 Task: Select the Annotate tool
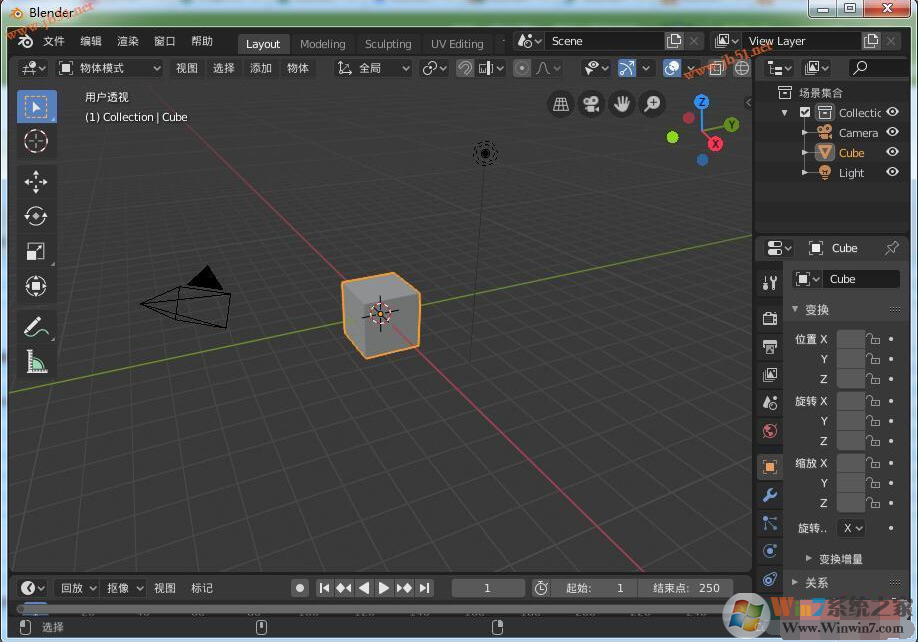coord(36,326)
